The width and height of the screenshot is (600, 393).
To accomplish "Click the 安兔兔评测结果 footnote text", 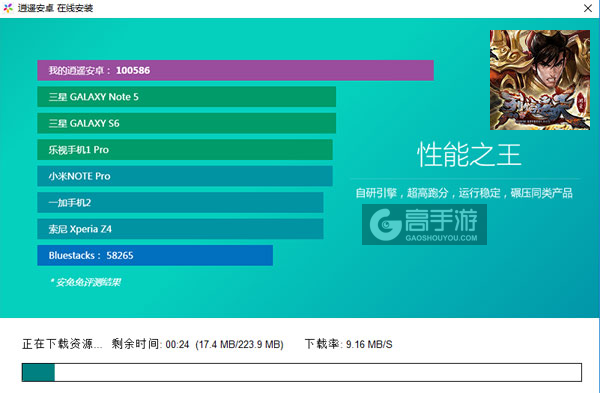I will [x=86, y=282].
